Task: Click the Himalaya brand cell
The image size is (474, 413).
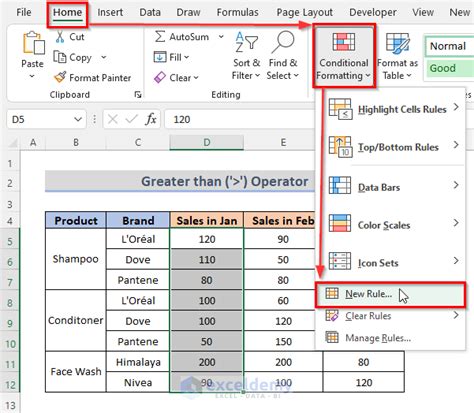Action: [138, 362]
